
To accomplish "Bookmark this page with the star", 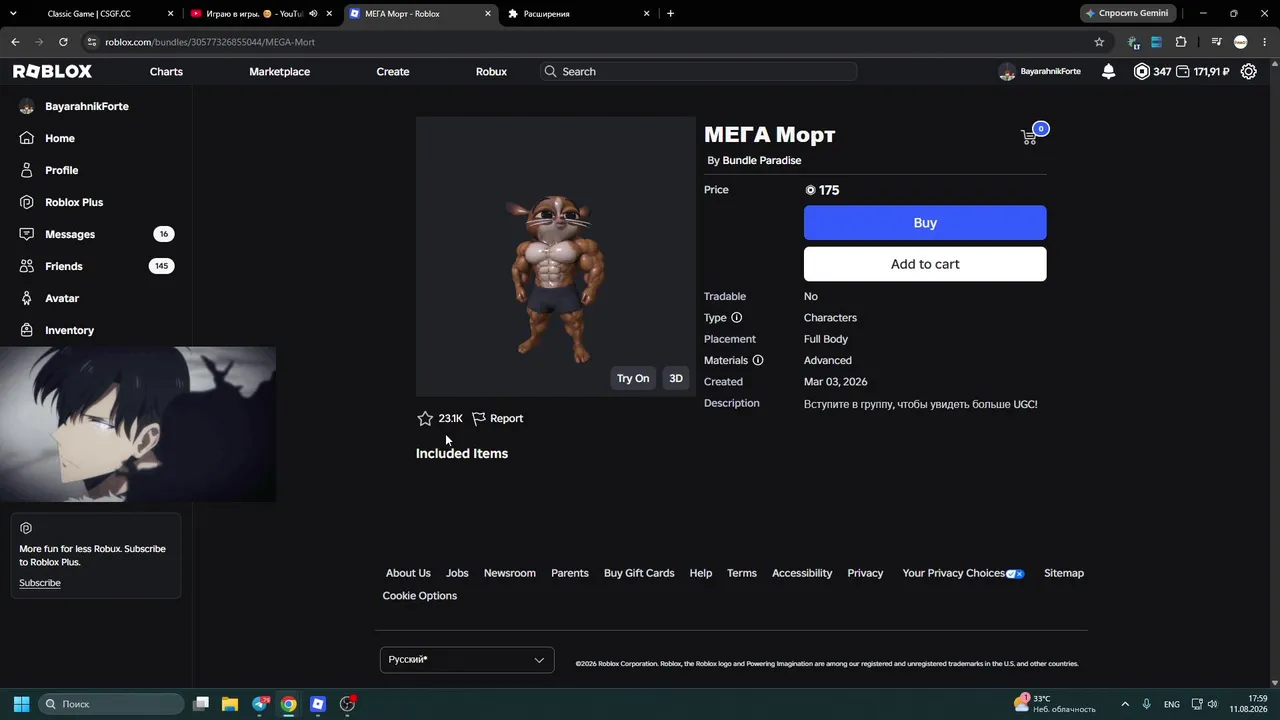I will coord(1099,42).
